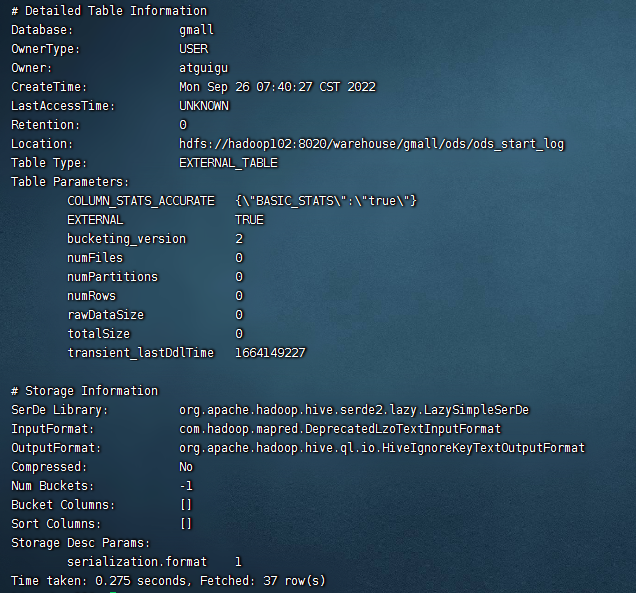The height and width of the screenshot is (593, 636).
Task: Click the OwnerType value USER
Action: pyautogui.click(x=193, y=49)
